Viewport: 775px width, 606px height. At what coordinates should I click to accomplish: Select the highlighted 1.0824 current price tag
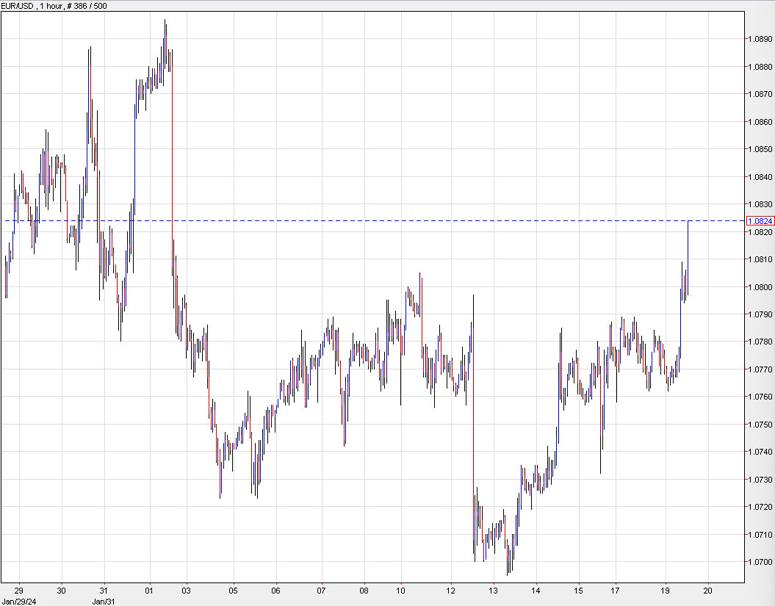(x=760, y=221)
